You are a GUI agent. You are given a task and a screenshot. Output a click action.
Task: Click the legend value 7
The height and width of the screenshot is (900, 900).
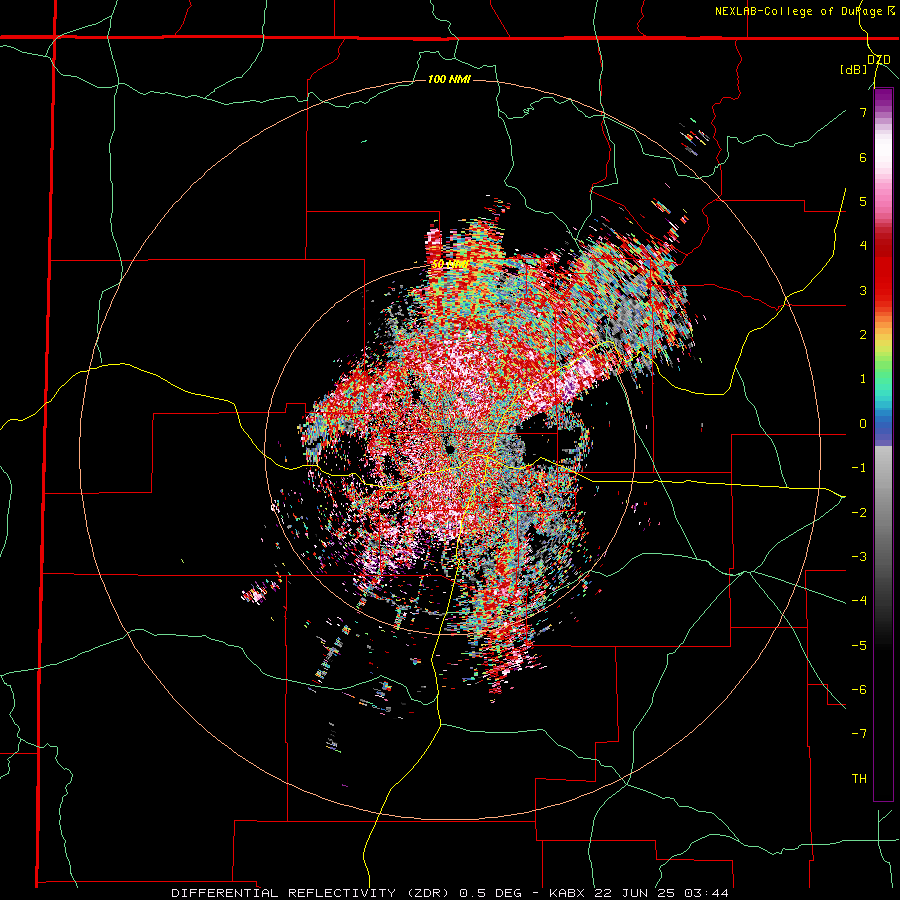(x=863, y=112)
